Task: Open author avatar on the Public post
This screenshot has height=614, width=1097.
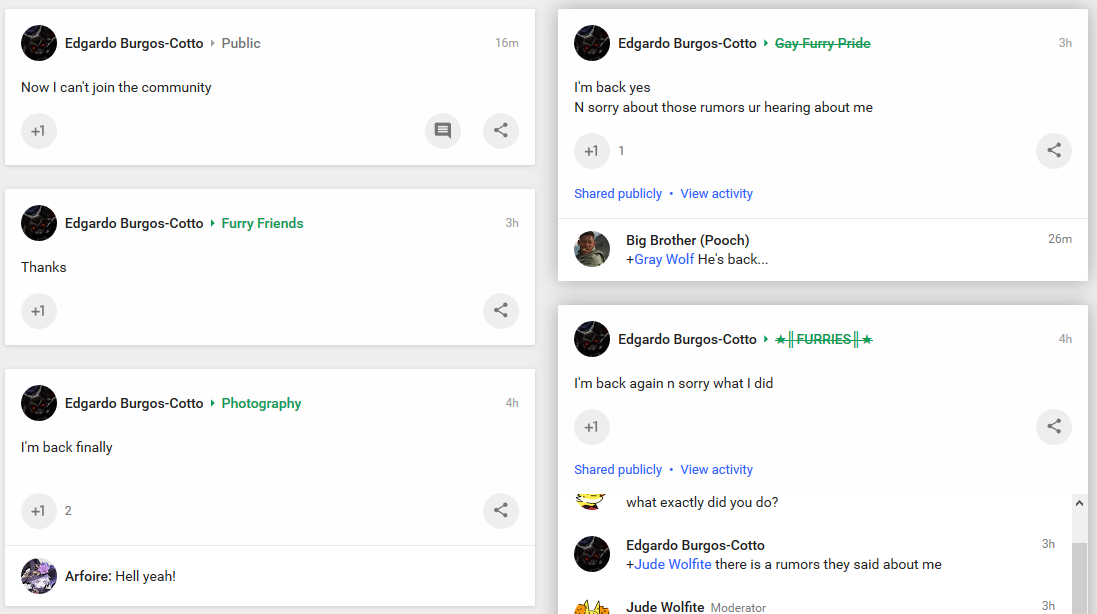Action: coord(39,43)
